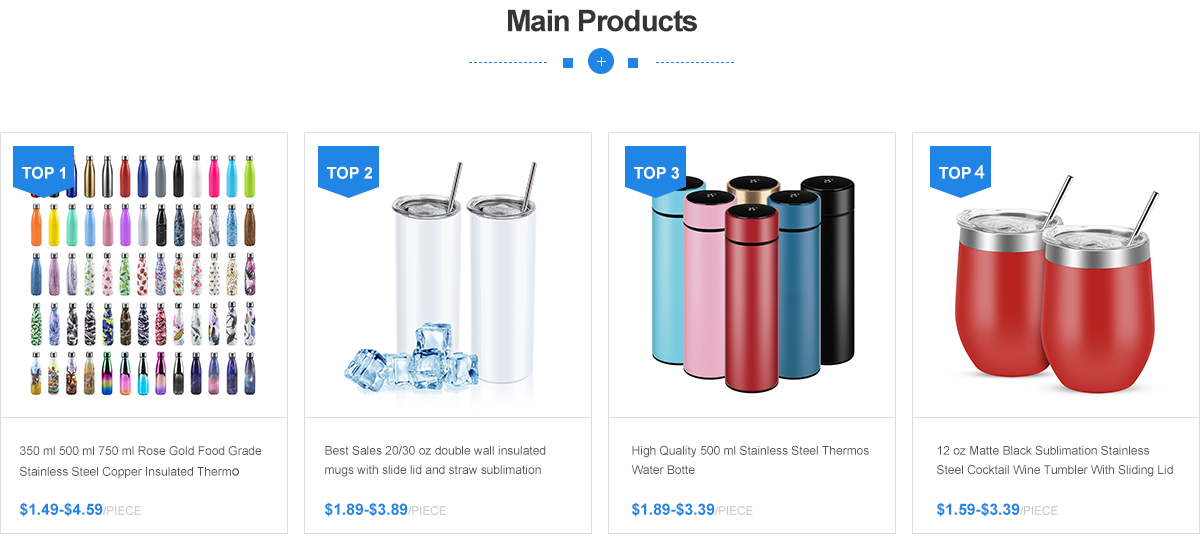1200x555 pixels.
Task: Open the 350 ml 500 ml 750 ml Rose Gold link
Action: coord(141,461)
